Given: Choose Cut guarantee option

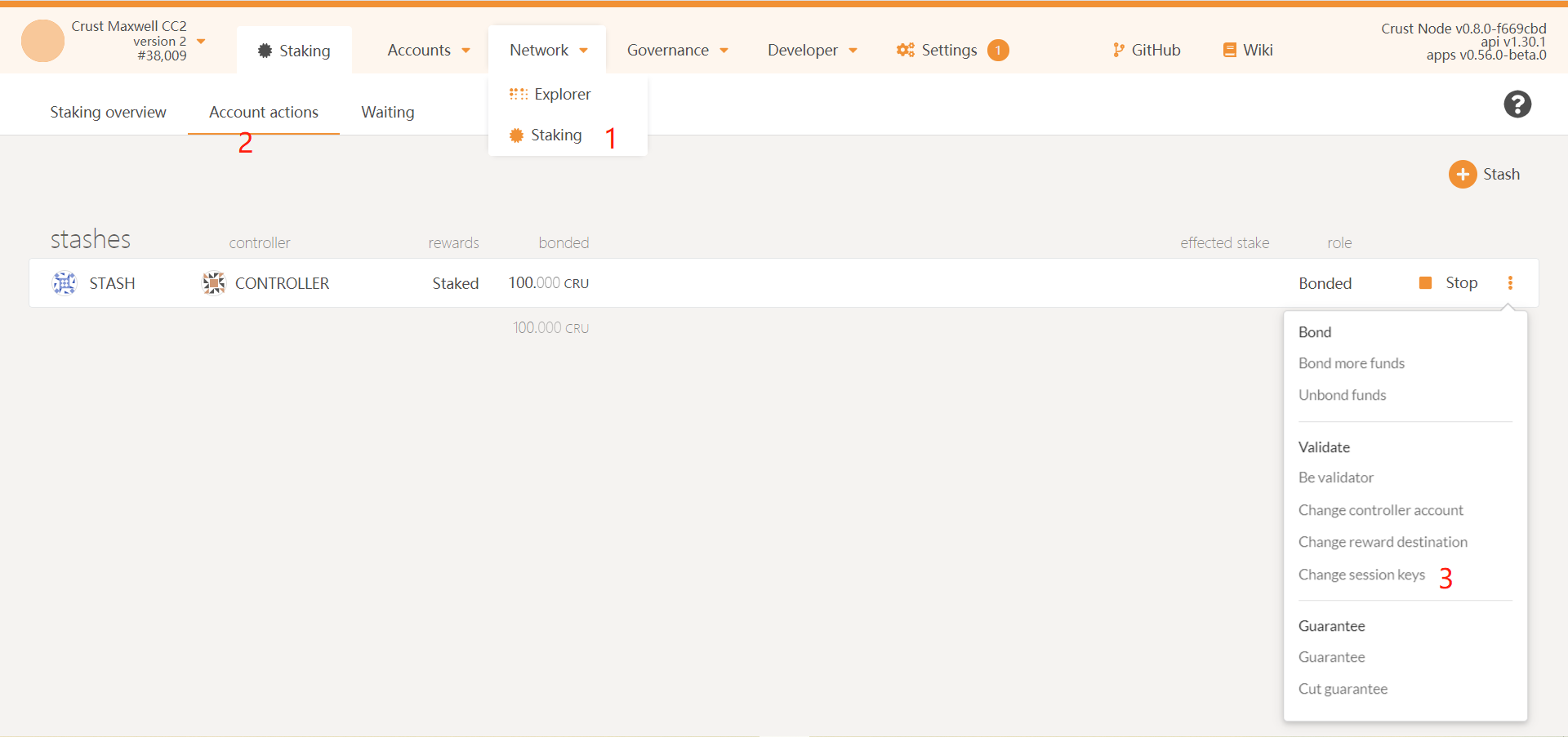Looking at the screenshot, I should pyautogui.click(x=1343, y=689).
